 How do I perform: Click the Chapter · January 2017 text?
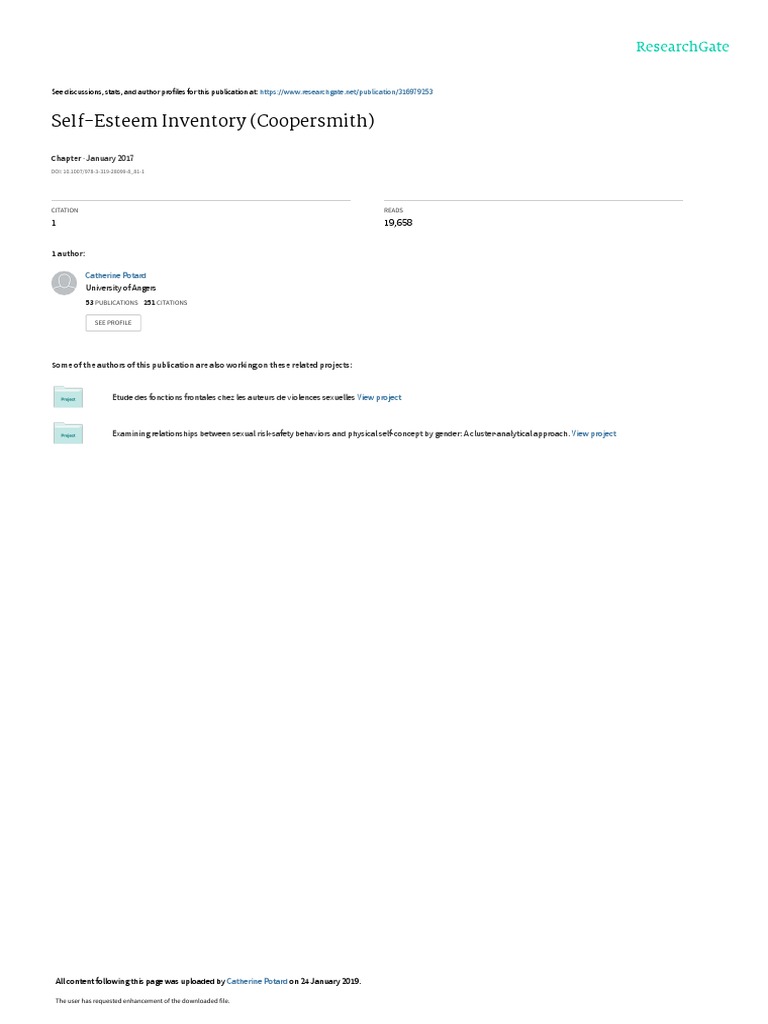tap(93, 158)
